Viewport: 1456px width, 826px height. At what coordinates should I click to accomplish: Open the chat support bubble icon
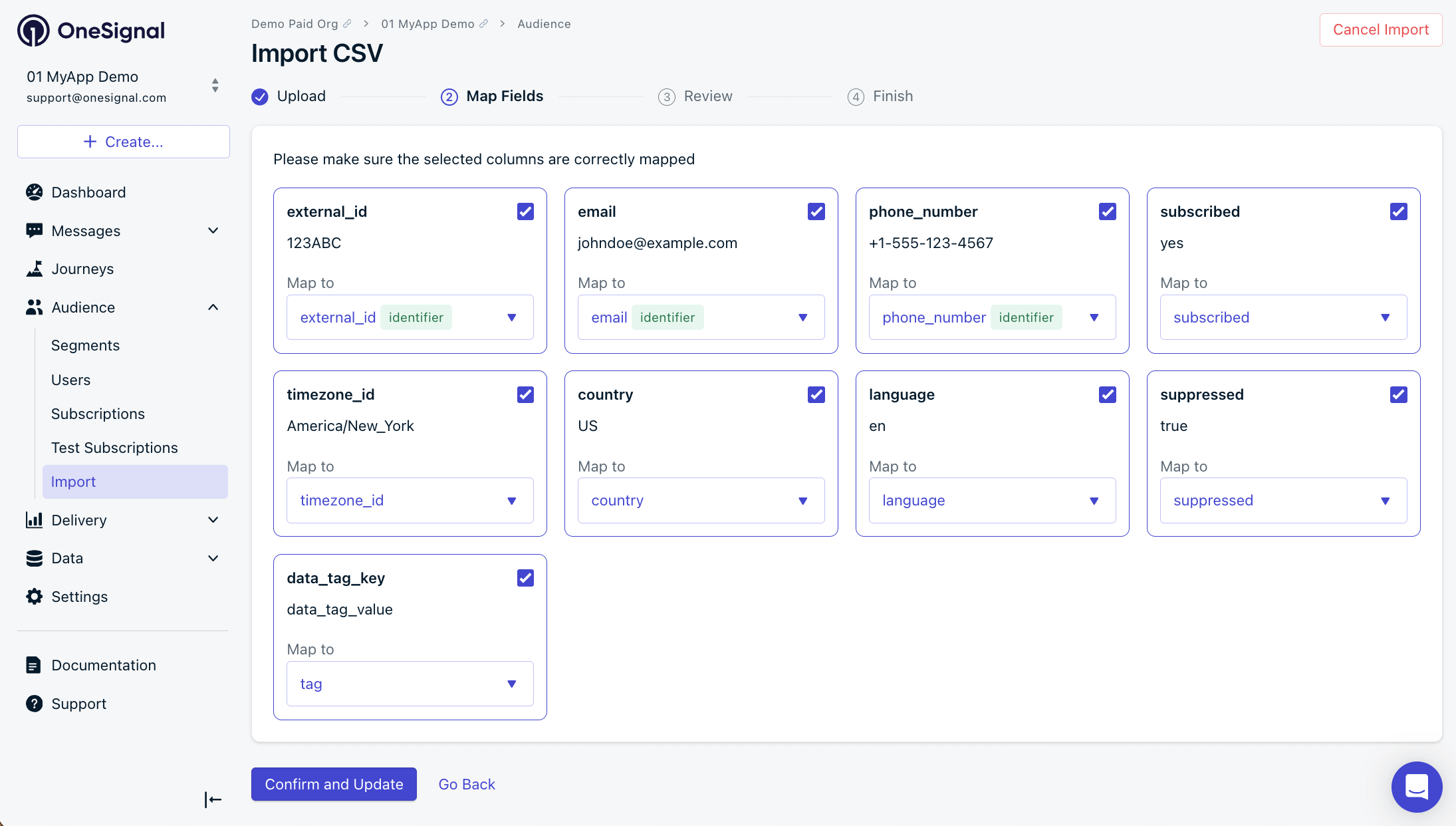[1416, 787]
